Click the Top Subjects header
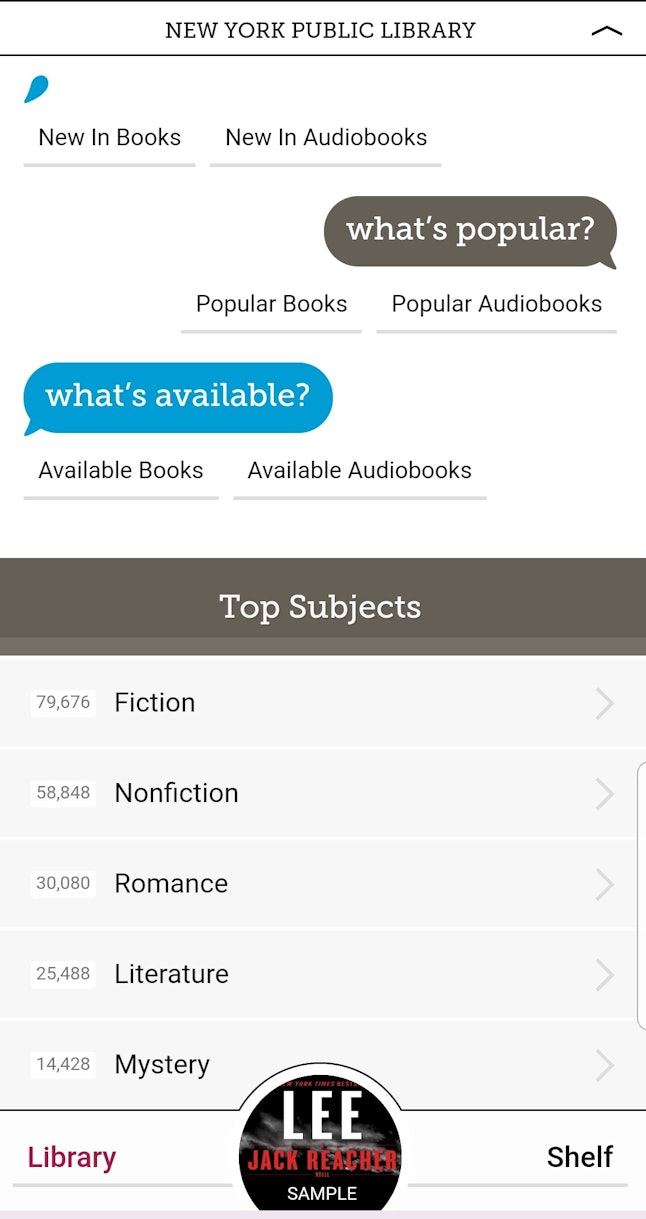 [x=321, y=607]
